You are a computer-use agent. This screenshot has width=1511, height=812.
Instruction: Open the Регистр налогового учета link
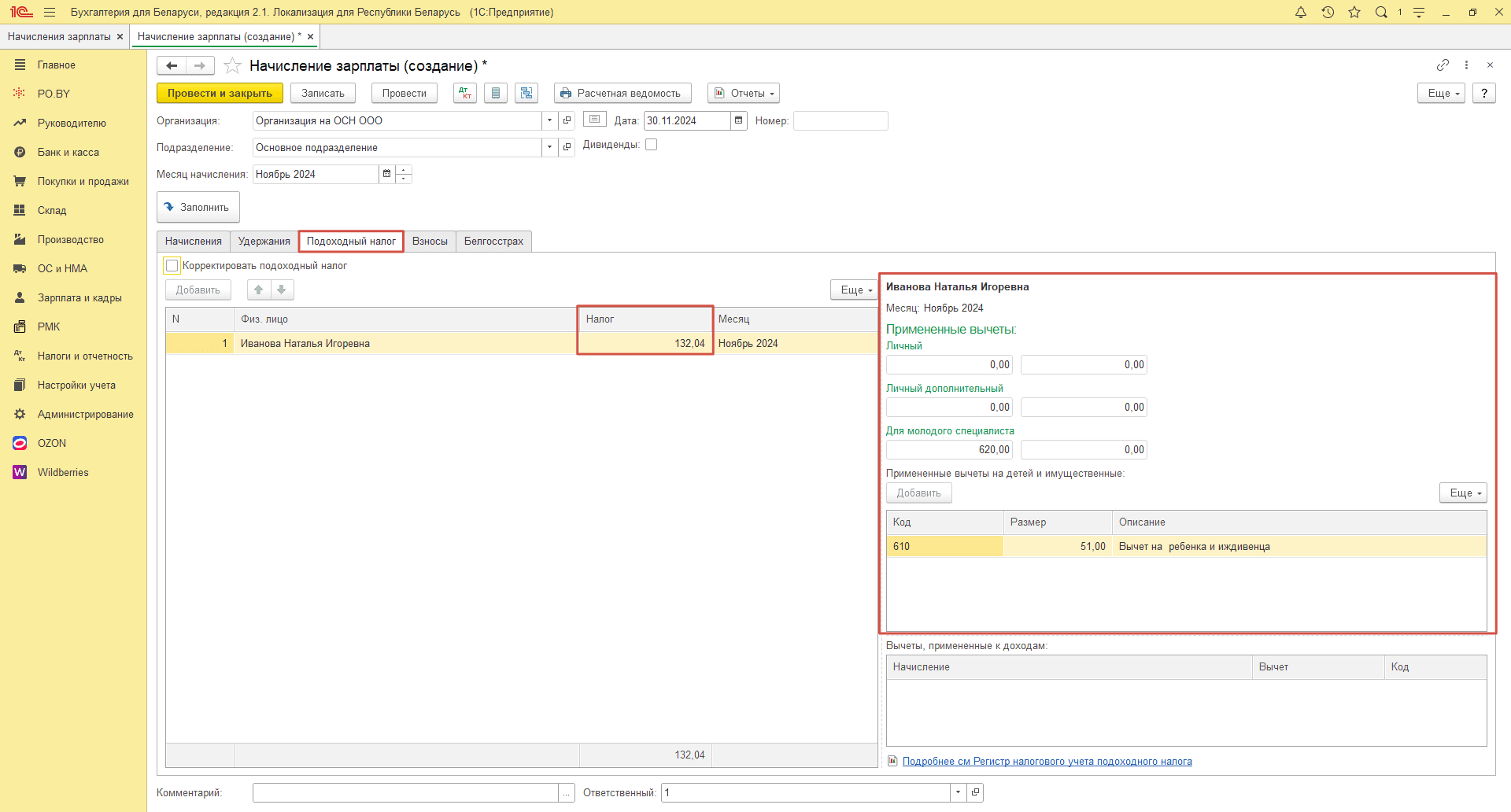click(x=1047, y=761)
